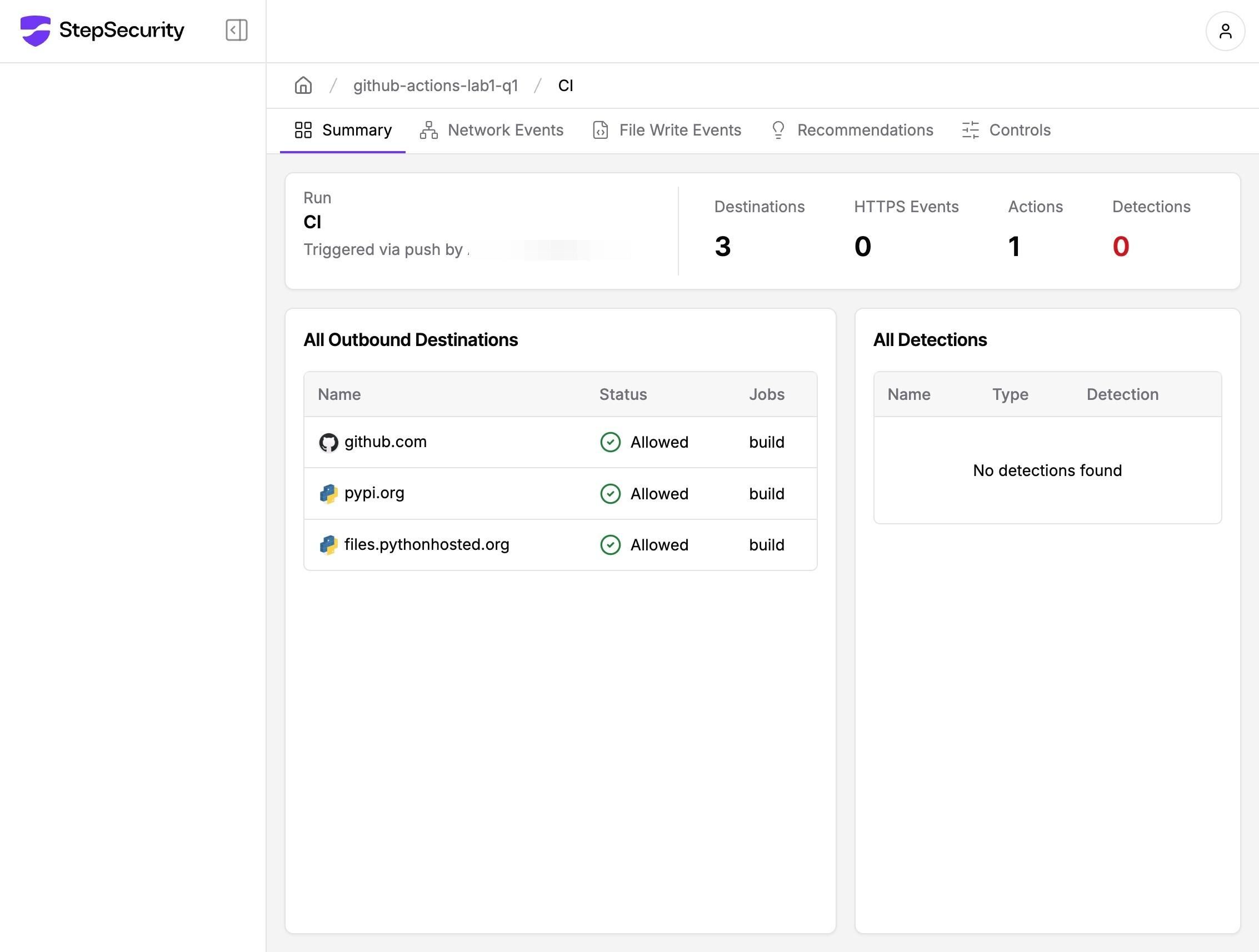Viewport: 1259px width, 952px height.
Task: Select the pypi.org destination name
Action: click(x=374, y=493)
